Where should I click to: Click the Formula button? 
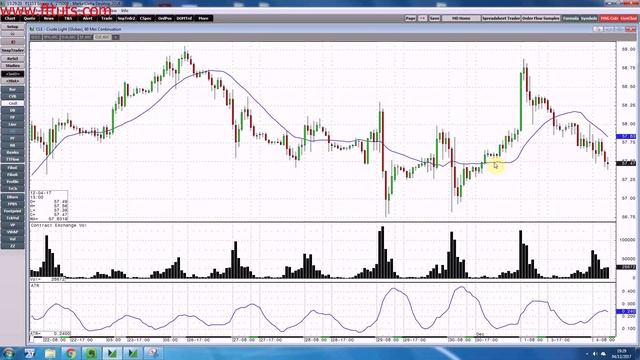click(571, 18)
